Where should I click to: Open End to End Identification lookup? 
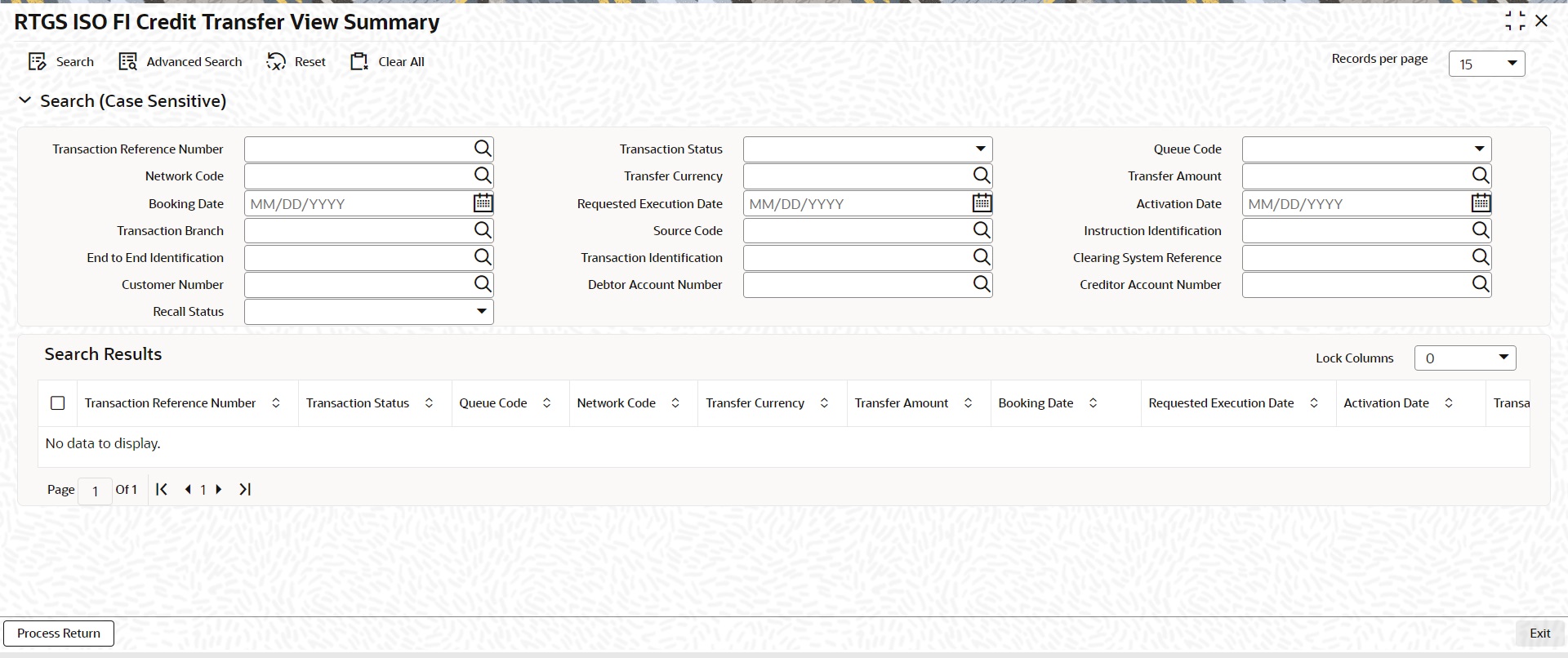pos(483,257)
